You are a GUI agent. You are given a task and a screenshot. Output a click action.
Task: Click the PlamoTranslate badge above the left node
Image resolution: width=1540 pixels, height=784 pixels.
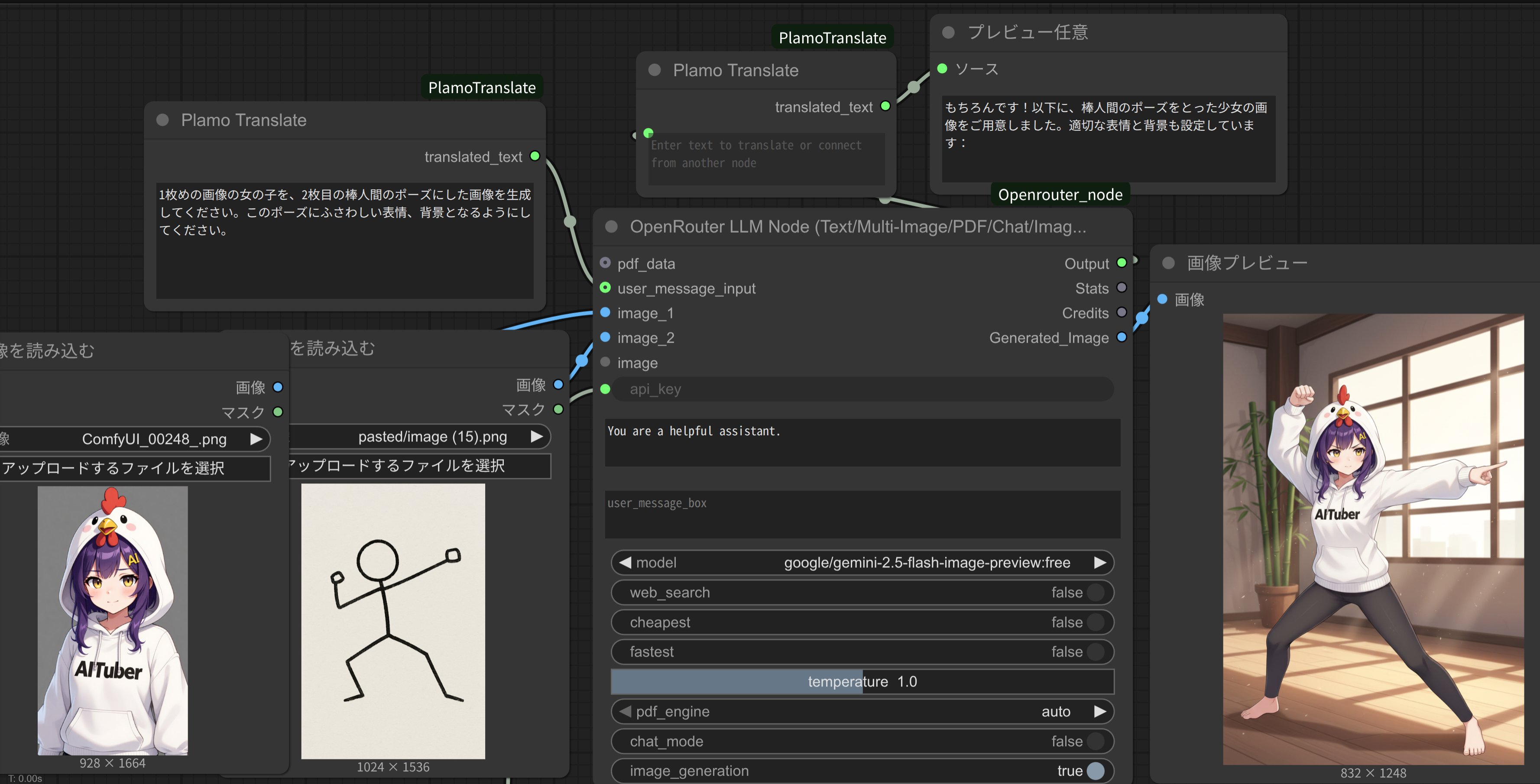pyautogui.click(x=481, y=88)
